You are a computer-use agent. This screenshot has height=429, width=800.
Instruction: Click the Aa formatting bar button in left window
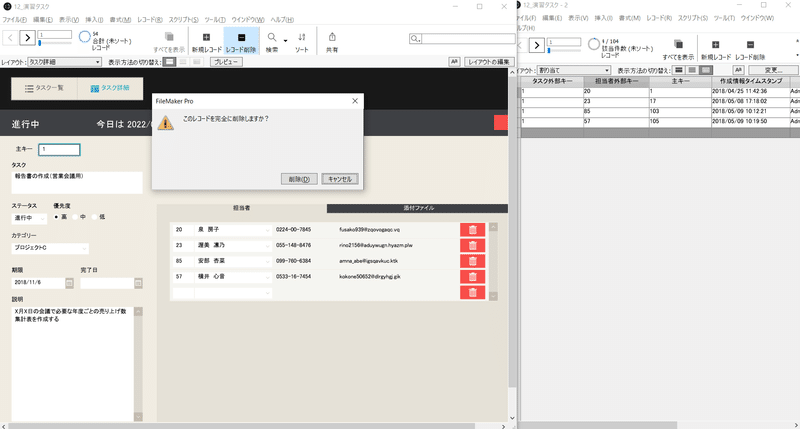454,62
